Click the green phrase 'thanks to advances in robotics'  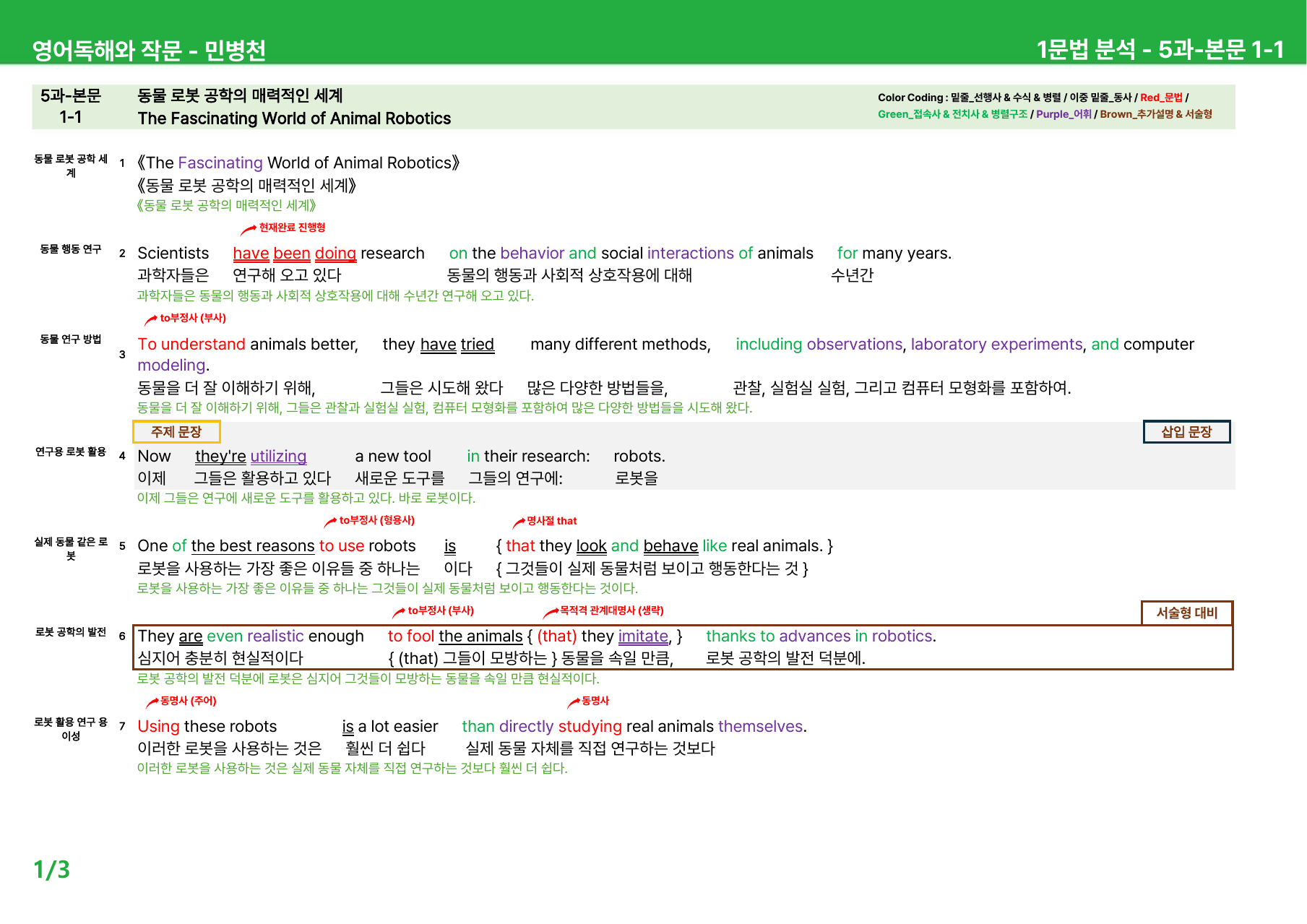[819, 636]
